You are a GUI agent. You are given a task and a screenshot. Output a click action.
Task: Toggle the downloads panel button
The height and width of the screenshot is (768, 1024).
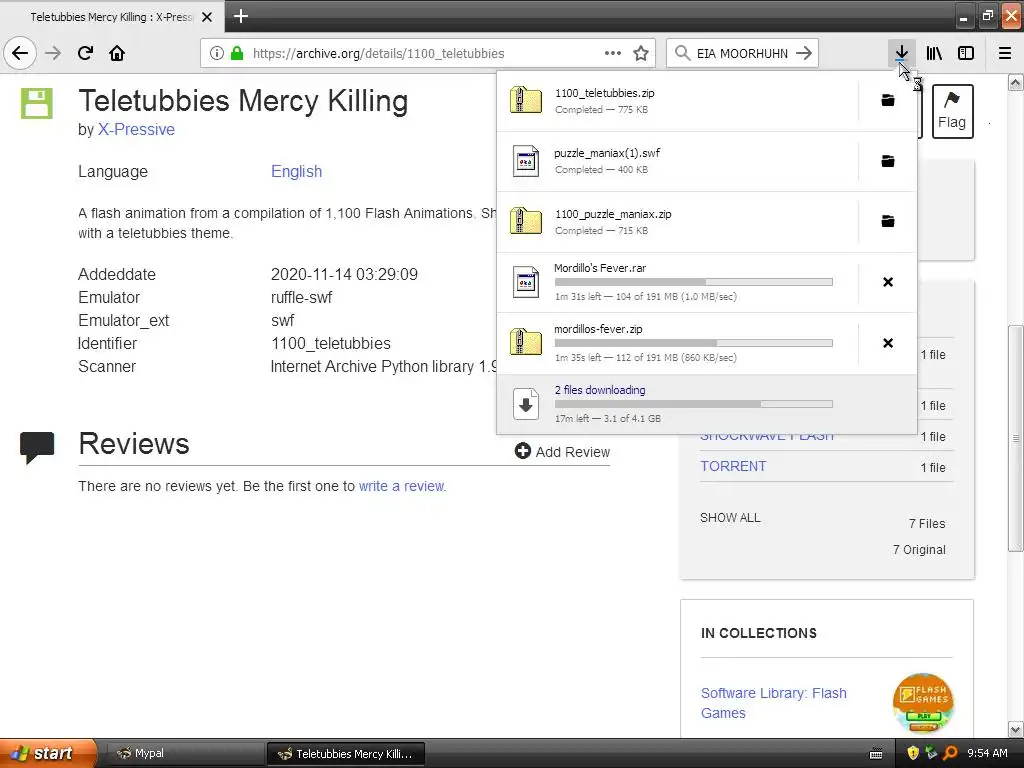[x=901, y=53]
